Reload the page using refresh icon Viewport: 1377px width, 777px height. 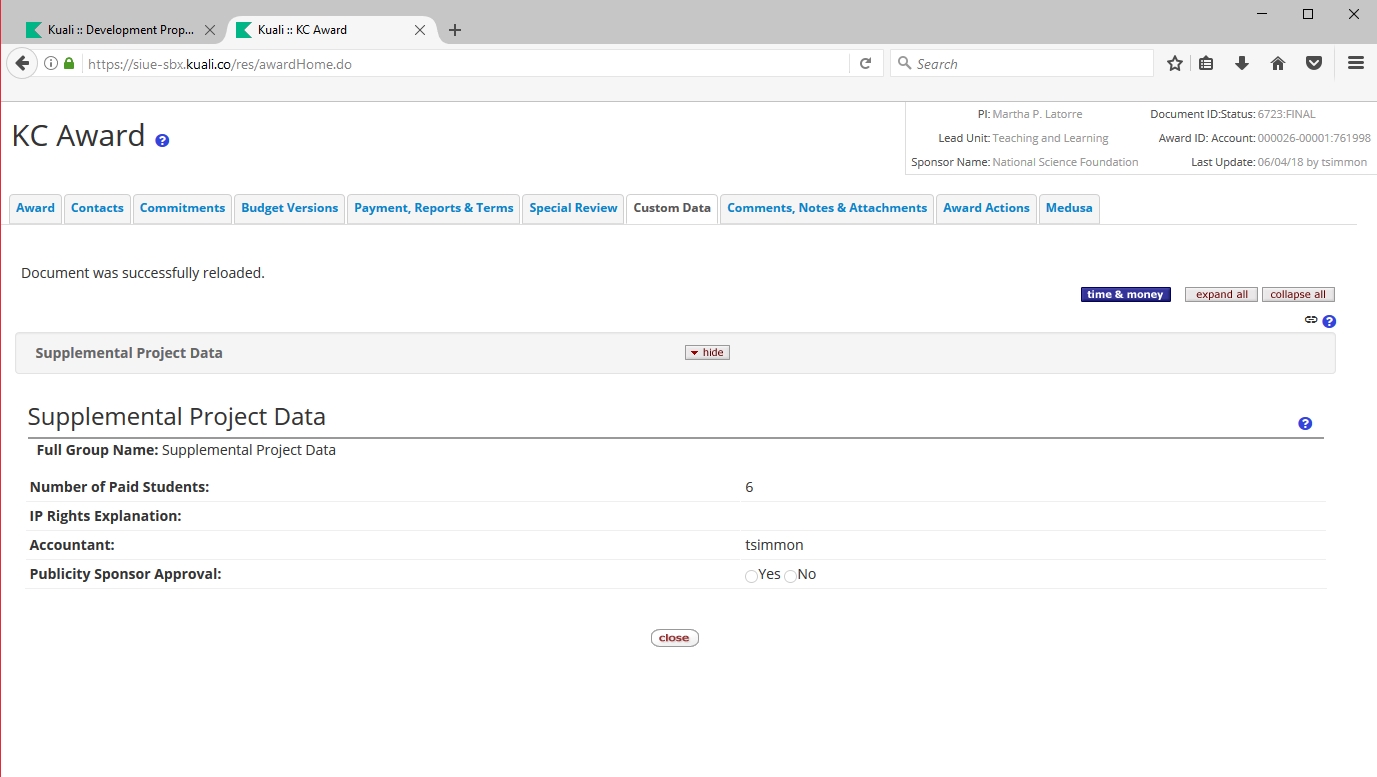(866, 64)
